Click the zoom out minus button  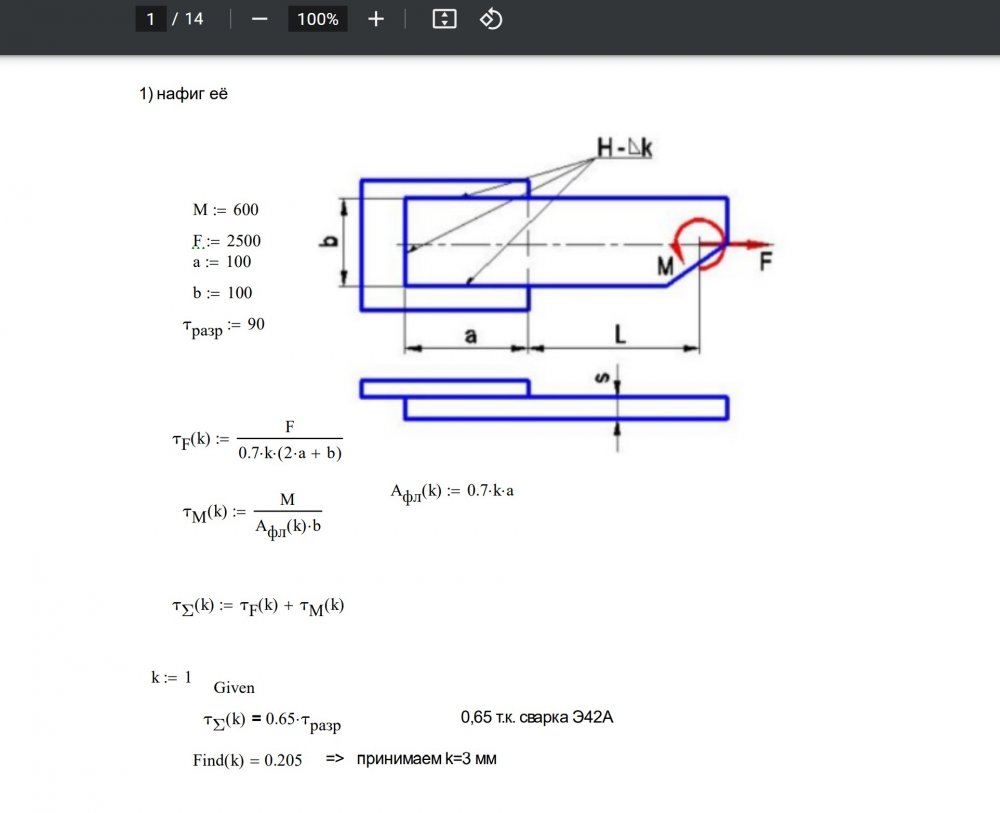(x=260, y=19)
